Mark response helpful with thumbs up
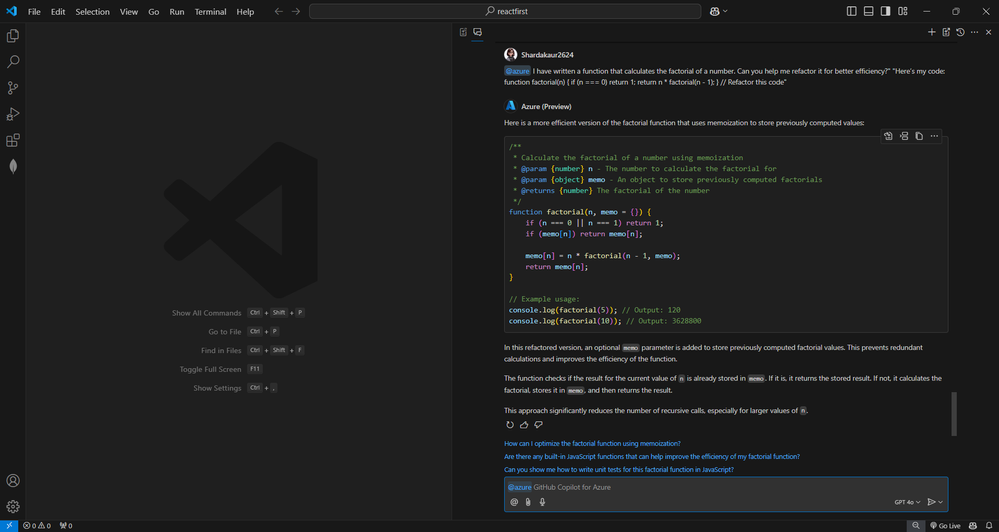Image resolution: width=999 pixels, height=532 pixels. coord(524,424)
